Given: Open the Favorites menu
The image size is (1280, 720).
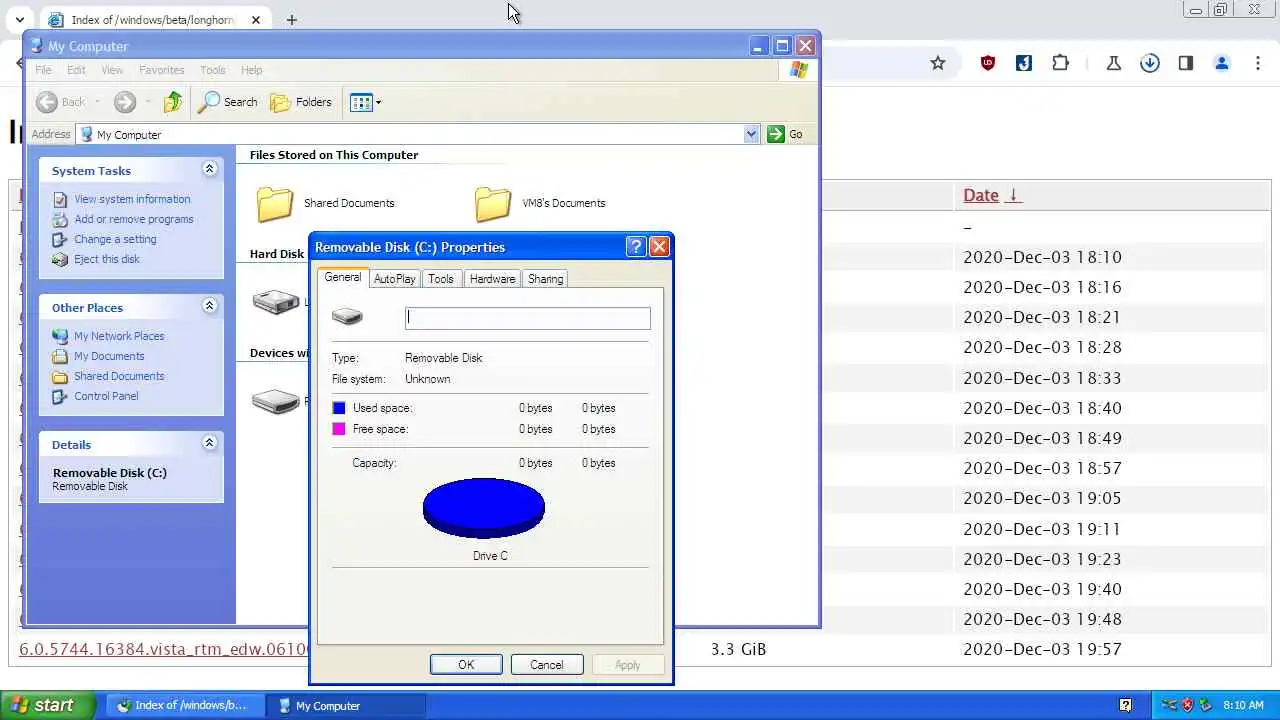Looking at the screenshot, I should (x=161, y=70).
